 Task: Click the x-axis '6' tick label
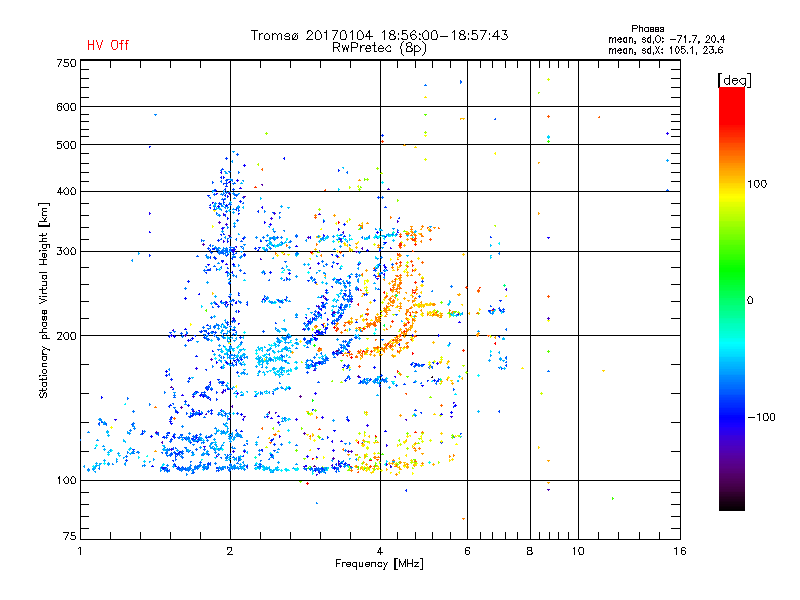point(467,551)
